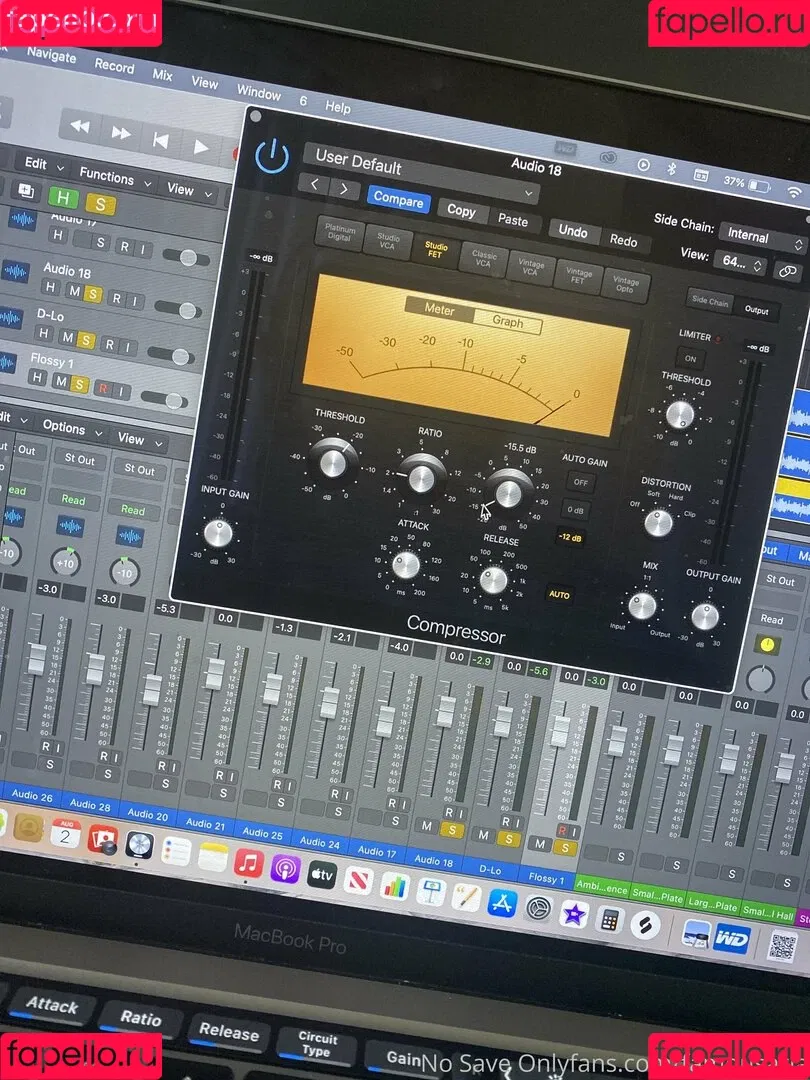Open the Apple TV app in the Dock
The height and width of the screenshot is (1080, 810).
click(x=322, y=875)
